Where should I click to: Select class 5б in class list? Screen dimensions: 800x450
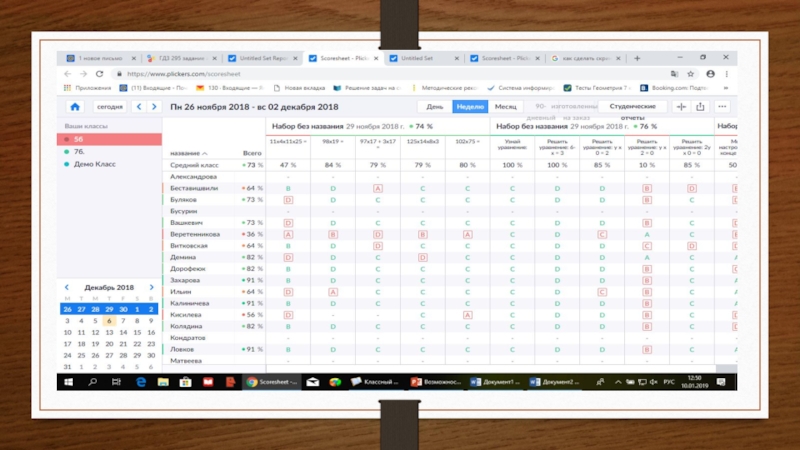click(79, 139)
